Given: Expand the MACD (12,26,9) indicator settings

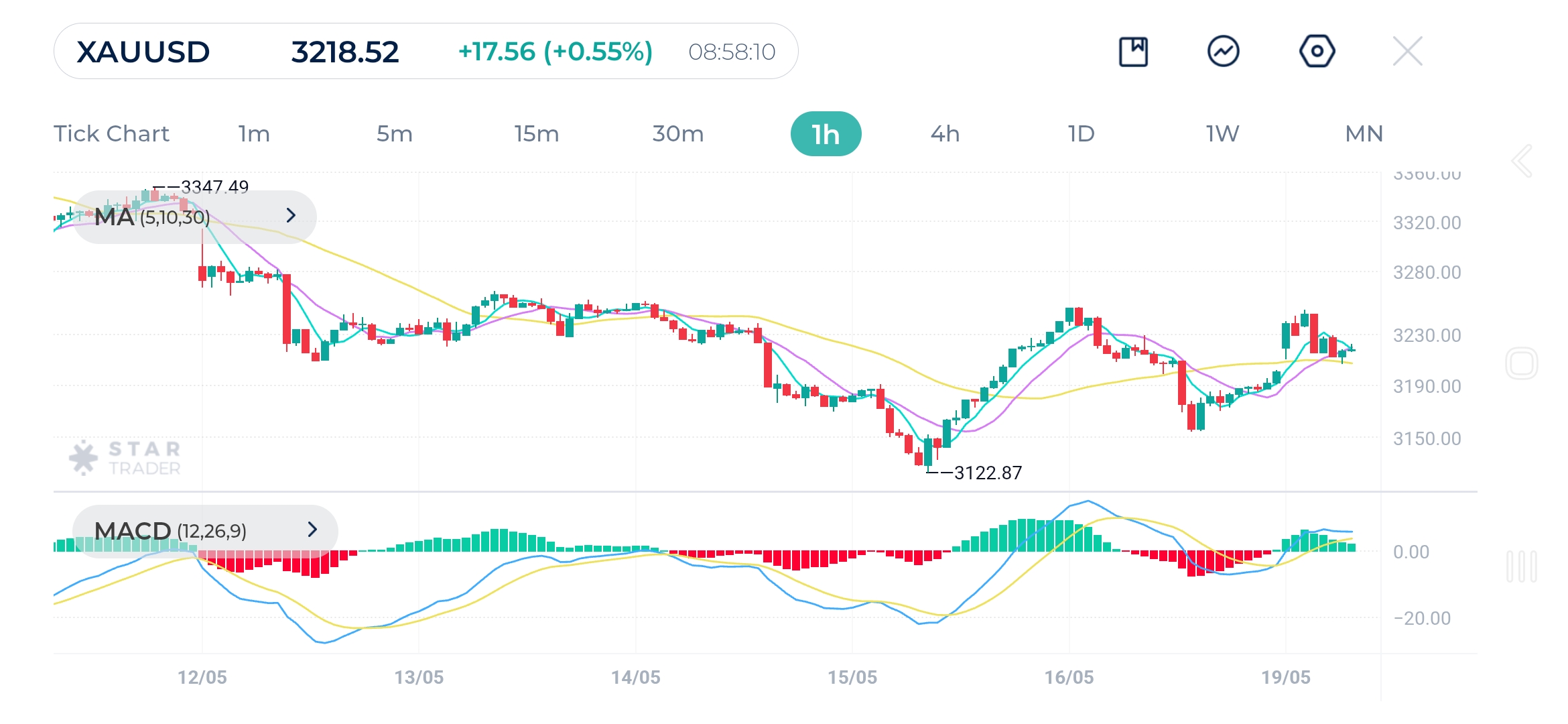Looking at the screenshot, I should 312,530.
